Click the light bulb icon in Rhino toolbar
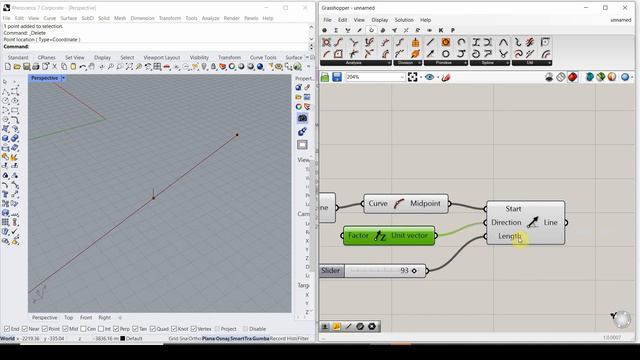Screen dimensions: 640x360 pos(204,67)
